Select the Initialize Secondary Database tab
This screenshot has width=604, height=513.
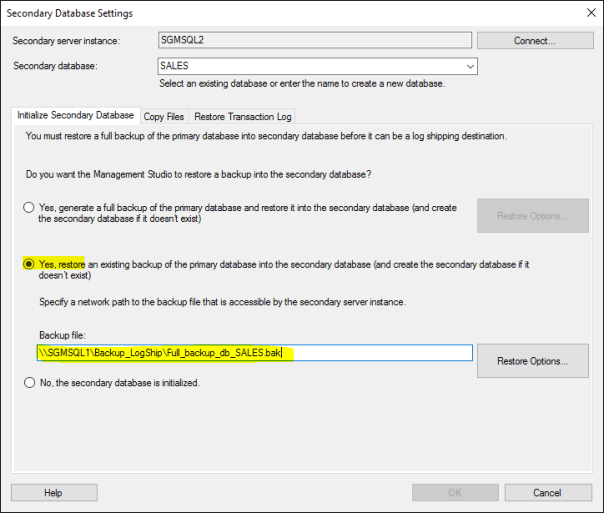coord(76,115)
